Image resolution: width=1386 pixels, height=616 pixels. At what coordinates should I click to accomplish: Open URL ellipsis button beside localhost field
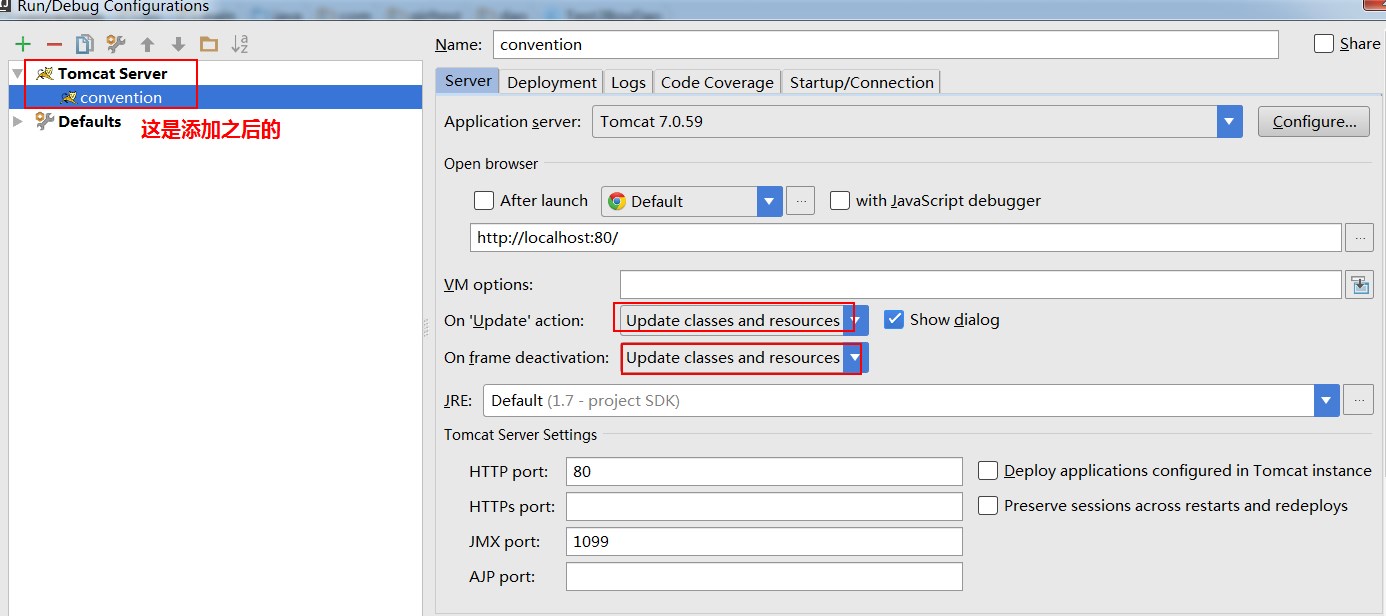1359,238
